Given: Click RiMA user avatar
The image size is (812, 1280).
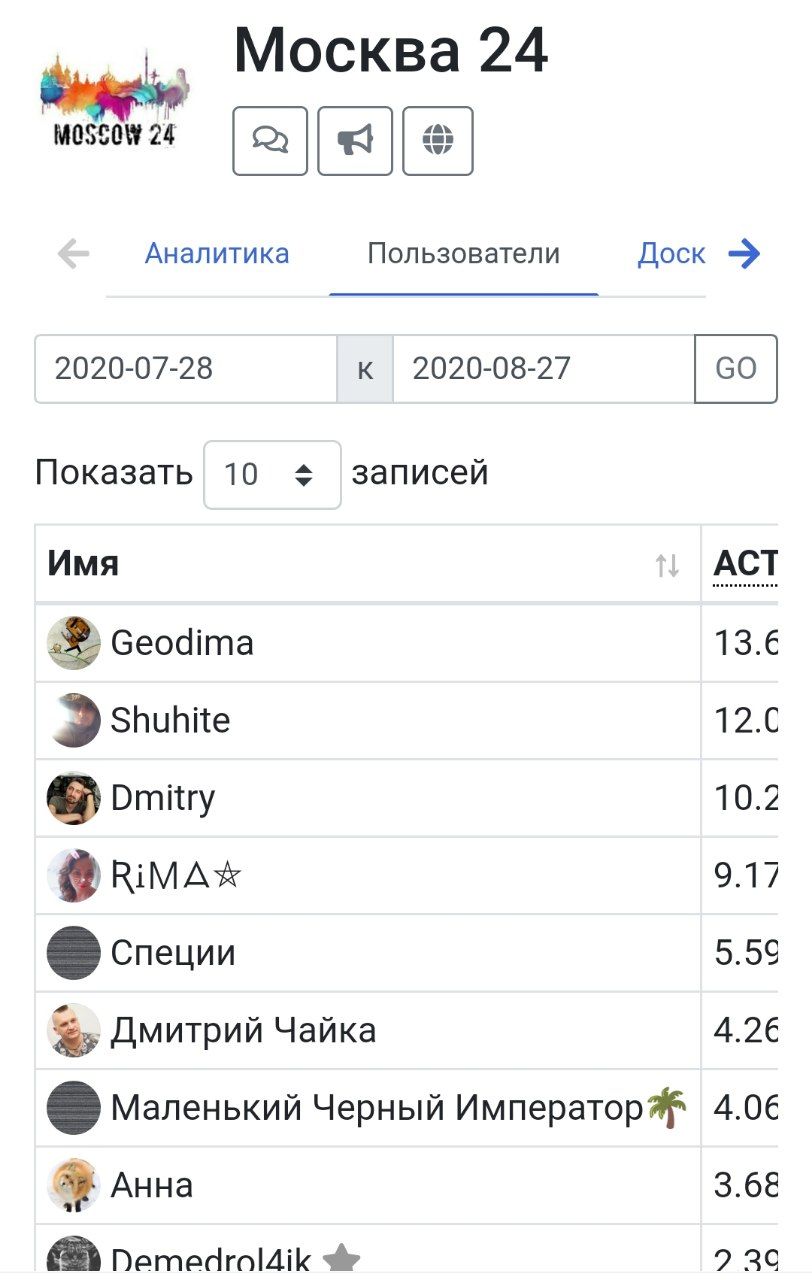Looking at the screenshot, I should (x=74, y=876).
